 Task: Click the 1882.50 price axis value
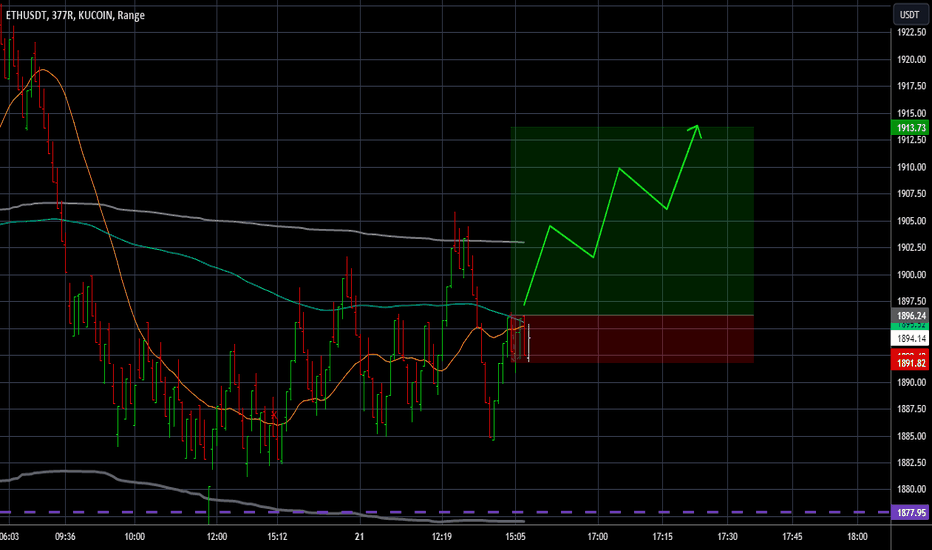pos(911,463)
